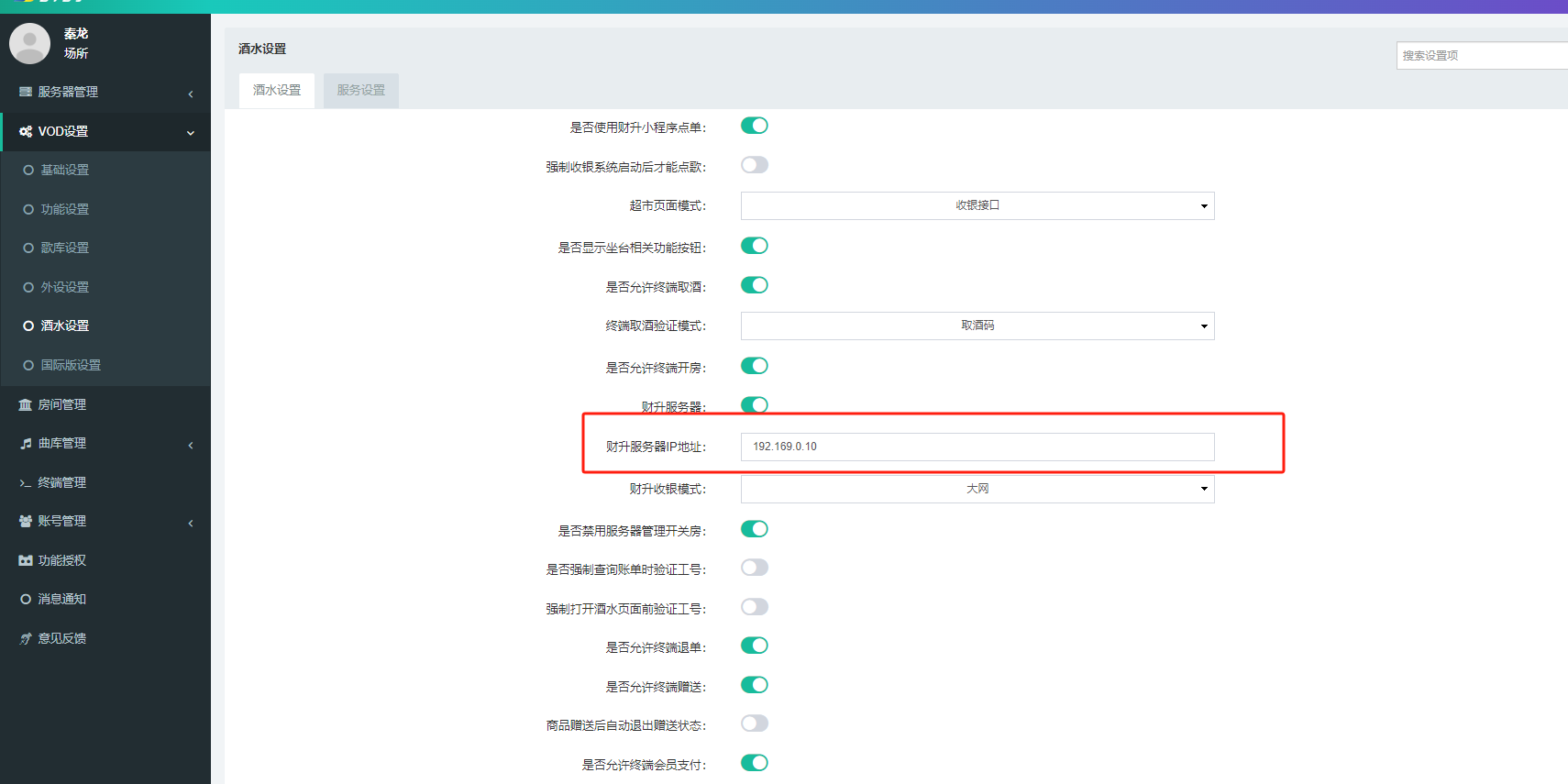Click the 搜索设置项 search box
1568x784 pixels.
point(1482,55)
